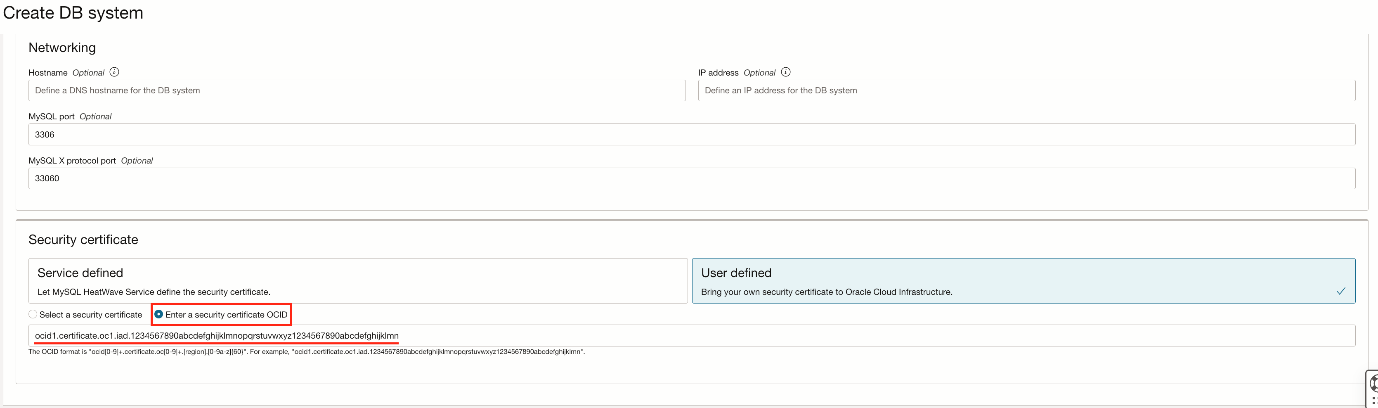
Task: Select the 'Select a security certificate' radio button
Action: [x=33, y=314]
